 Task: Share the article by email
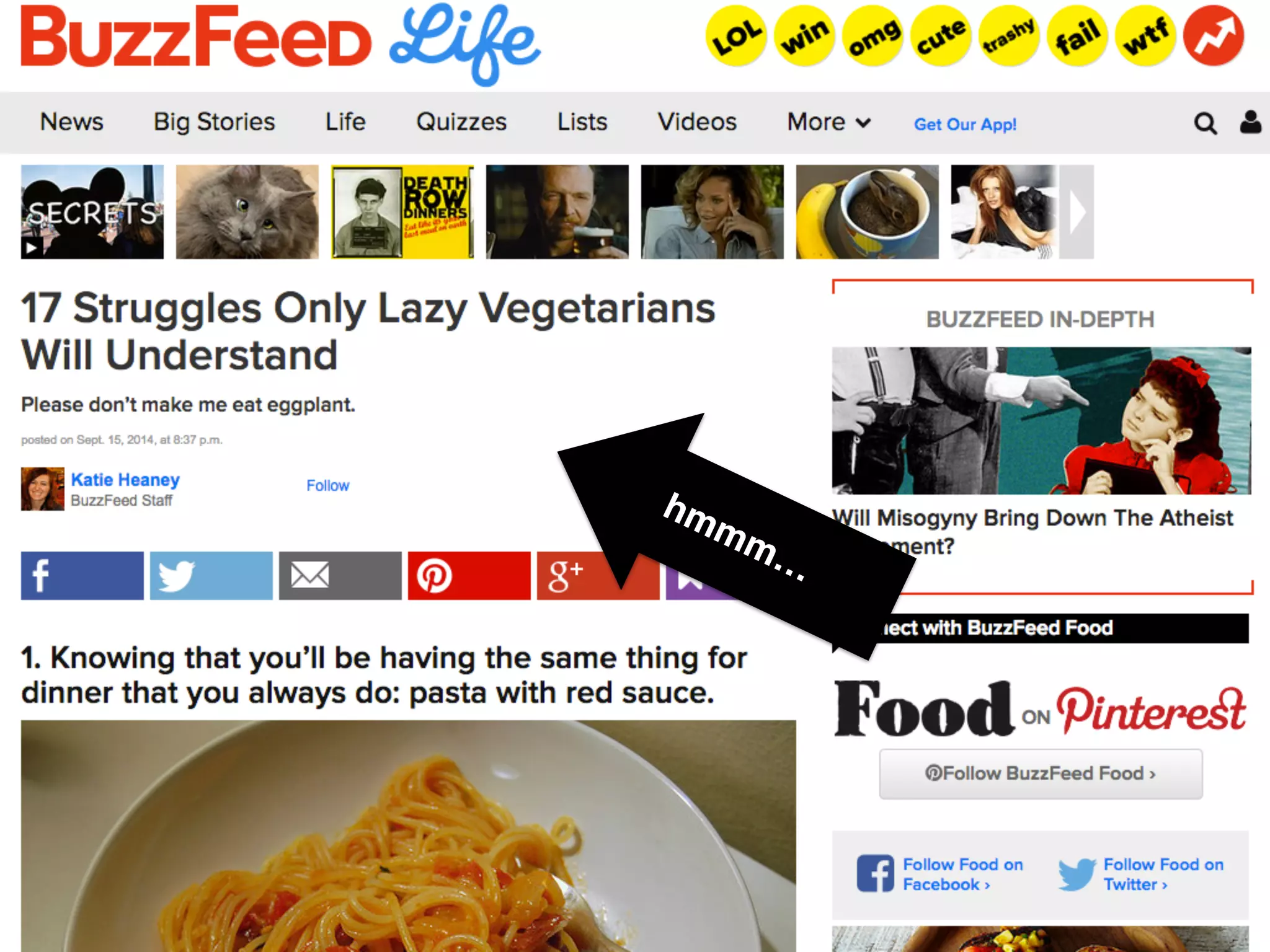pyautogui.click(x=340, y=576)
